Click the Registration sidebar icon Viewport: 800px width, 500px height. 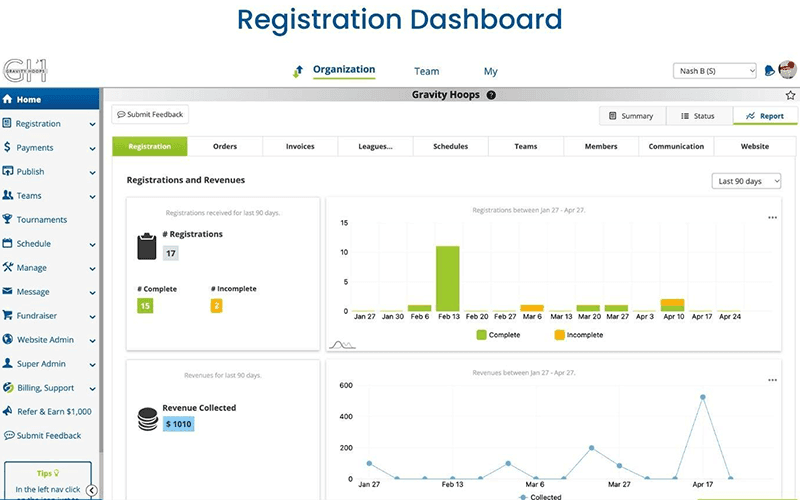point(7,123)
